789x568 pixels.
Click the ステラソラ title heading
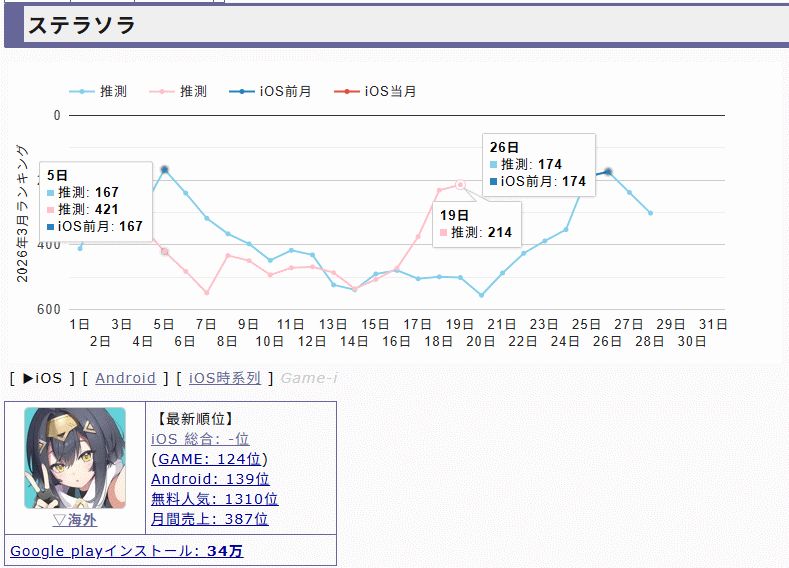(x=82, y=25)
